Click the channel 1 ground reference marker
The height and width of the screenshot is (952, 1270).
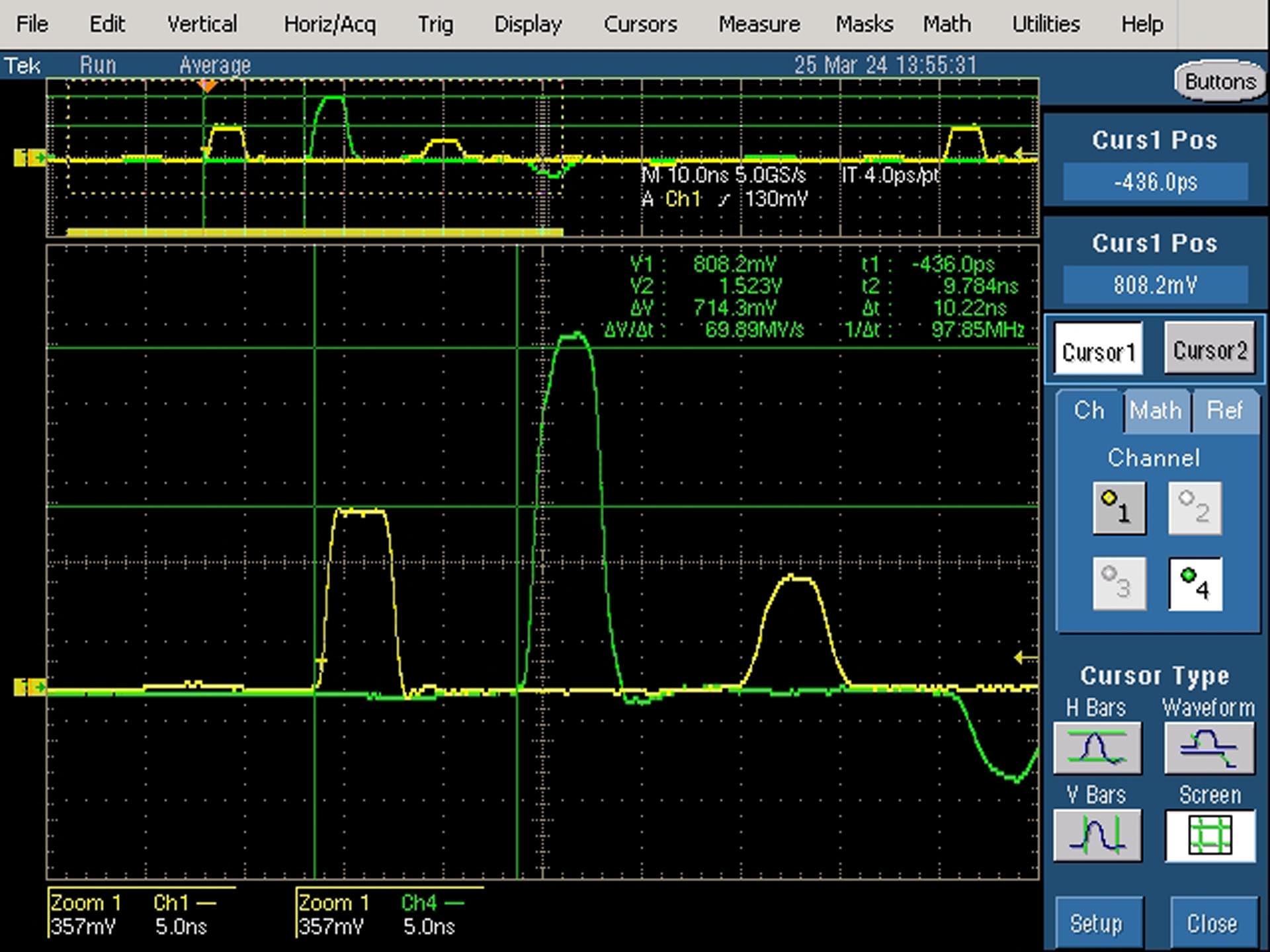(30, 688)
